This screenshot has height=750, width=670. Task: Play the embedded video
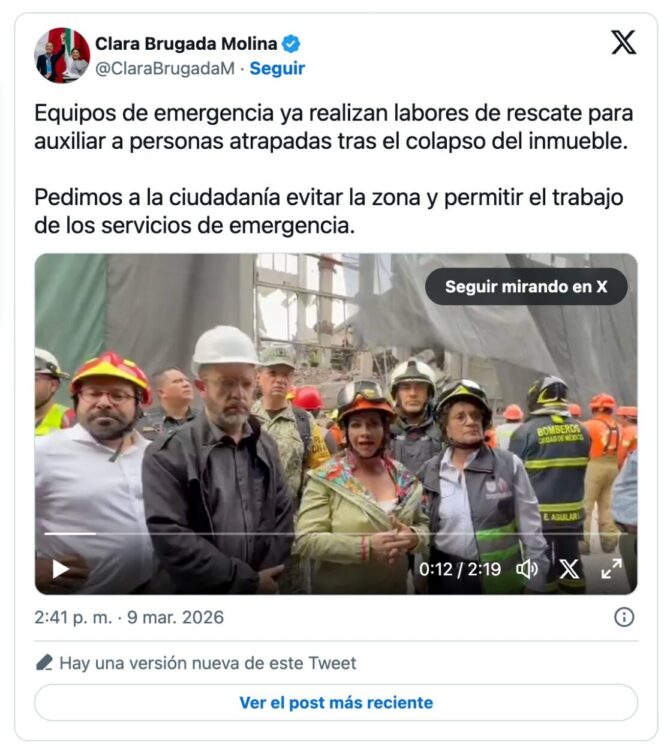point(60,569)
